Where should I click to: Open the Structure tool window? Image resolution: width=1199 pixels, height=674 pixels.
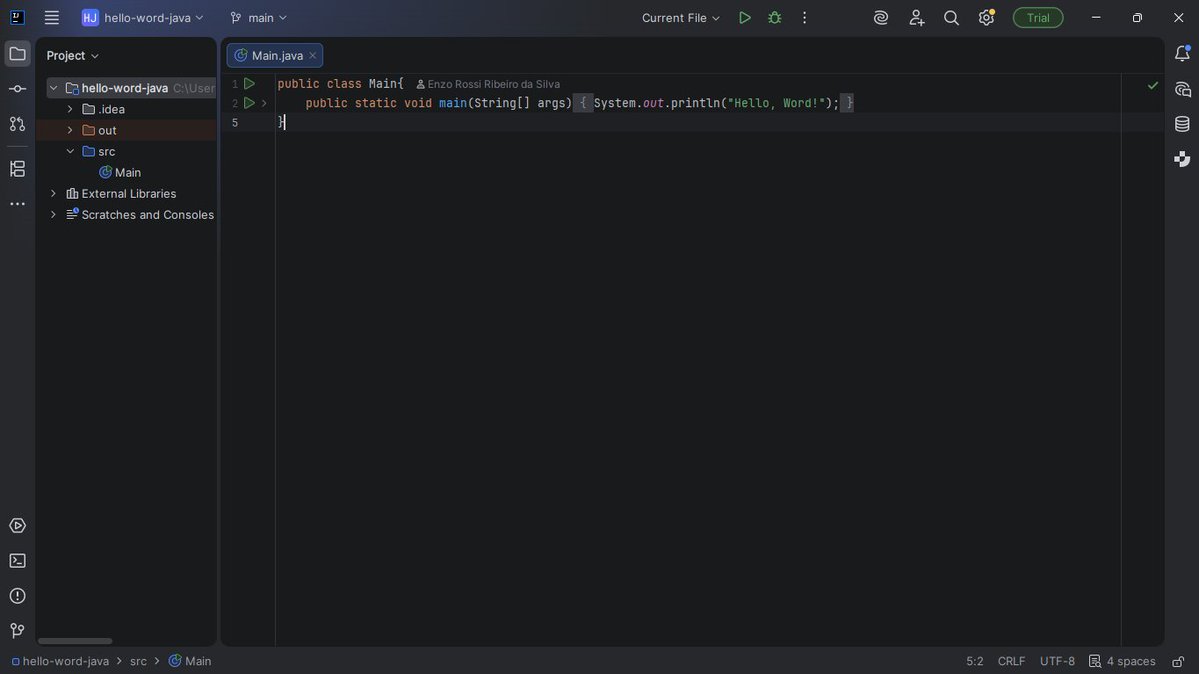[x=17, y=168]
